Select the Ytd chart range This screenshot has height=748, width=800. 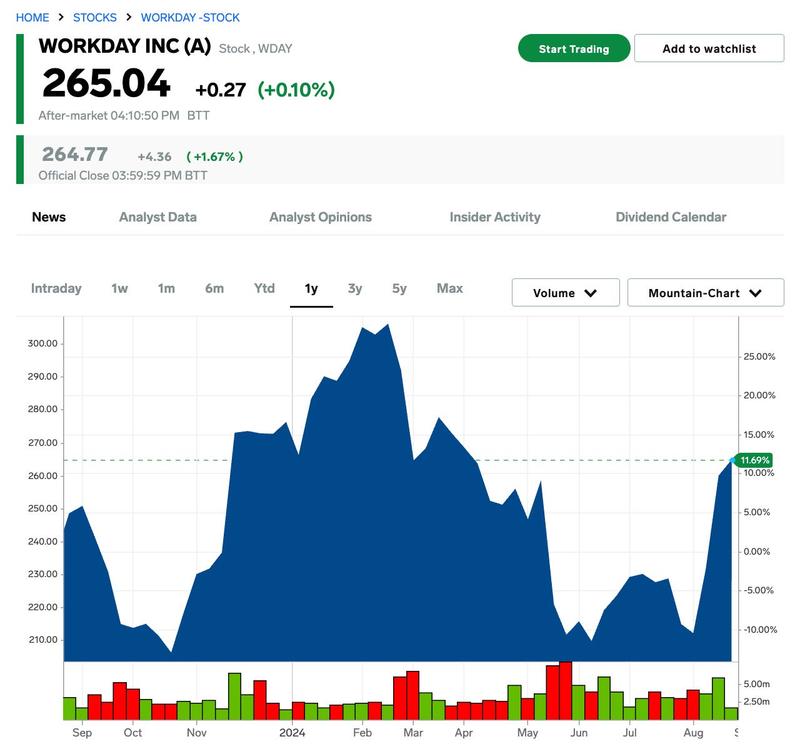point(264,288)
